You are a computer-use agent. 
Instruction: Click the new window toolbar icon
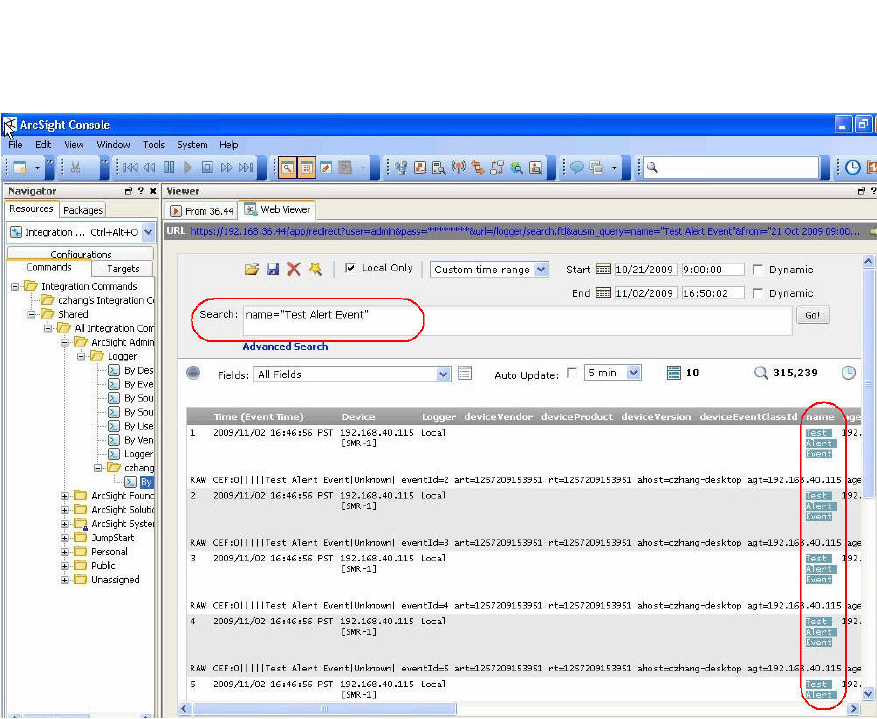[x=20, y=167]
